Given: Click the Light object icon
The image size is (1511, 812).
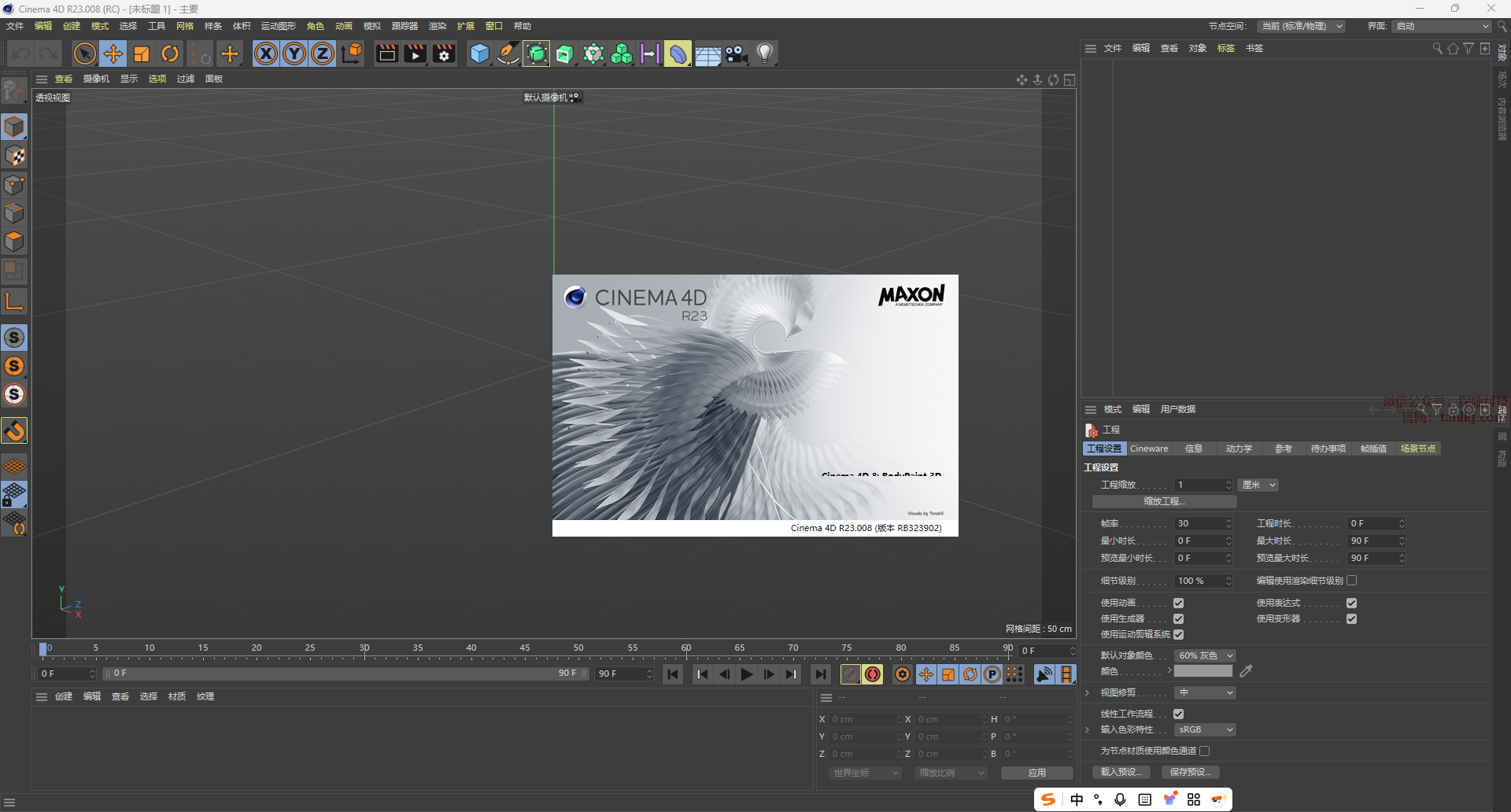Looking at the screenshot, I should [764, 54].
